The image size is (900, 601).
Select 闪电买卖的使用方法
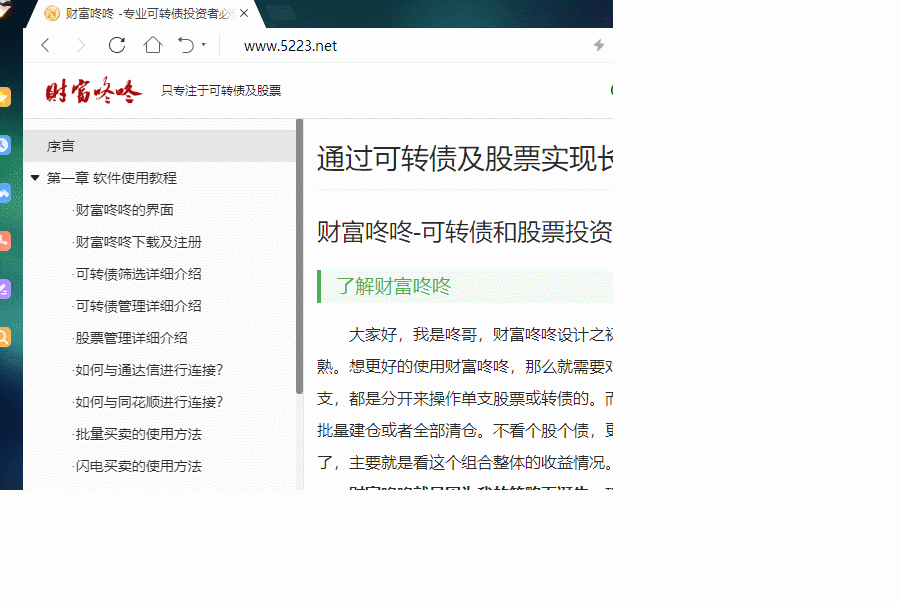(x=138, y=466)
